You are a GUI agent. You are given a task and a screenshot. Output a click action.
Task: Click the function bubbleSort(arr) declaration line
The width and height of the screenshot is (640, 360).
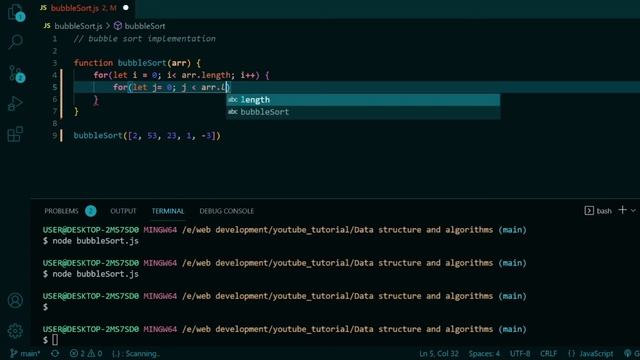pos(137,63)
